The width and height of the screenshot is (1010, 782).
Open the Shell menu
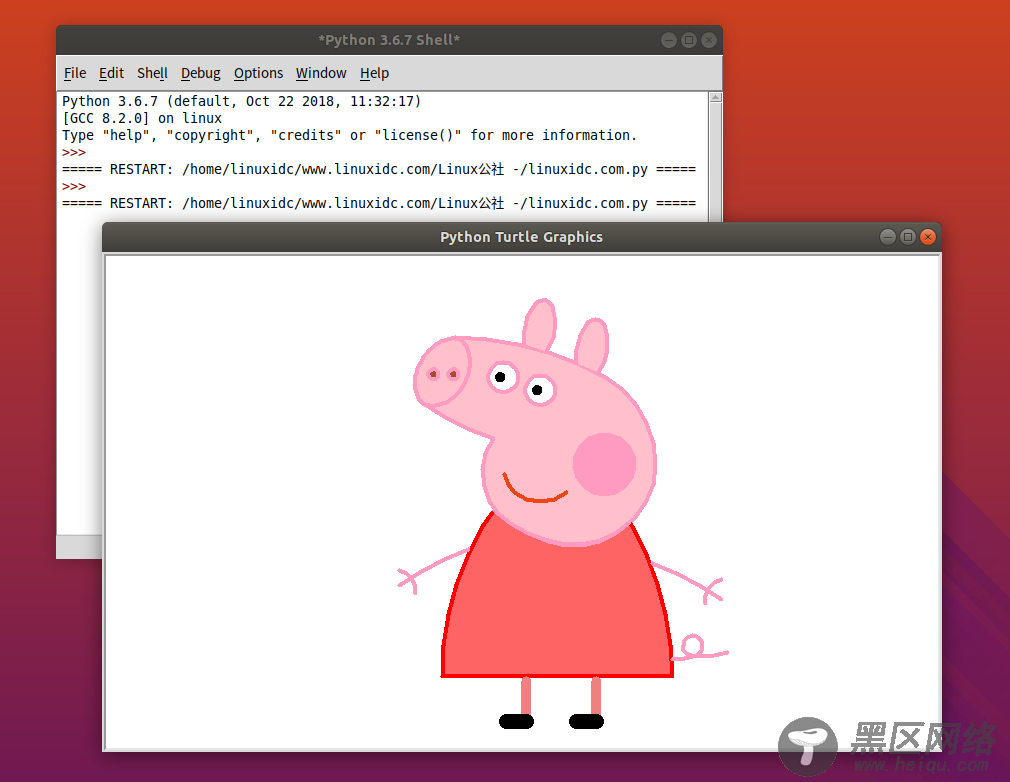(153, 73)
